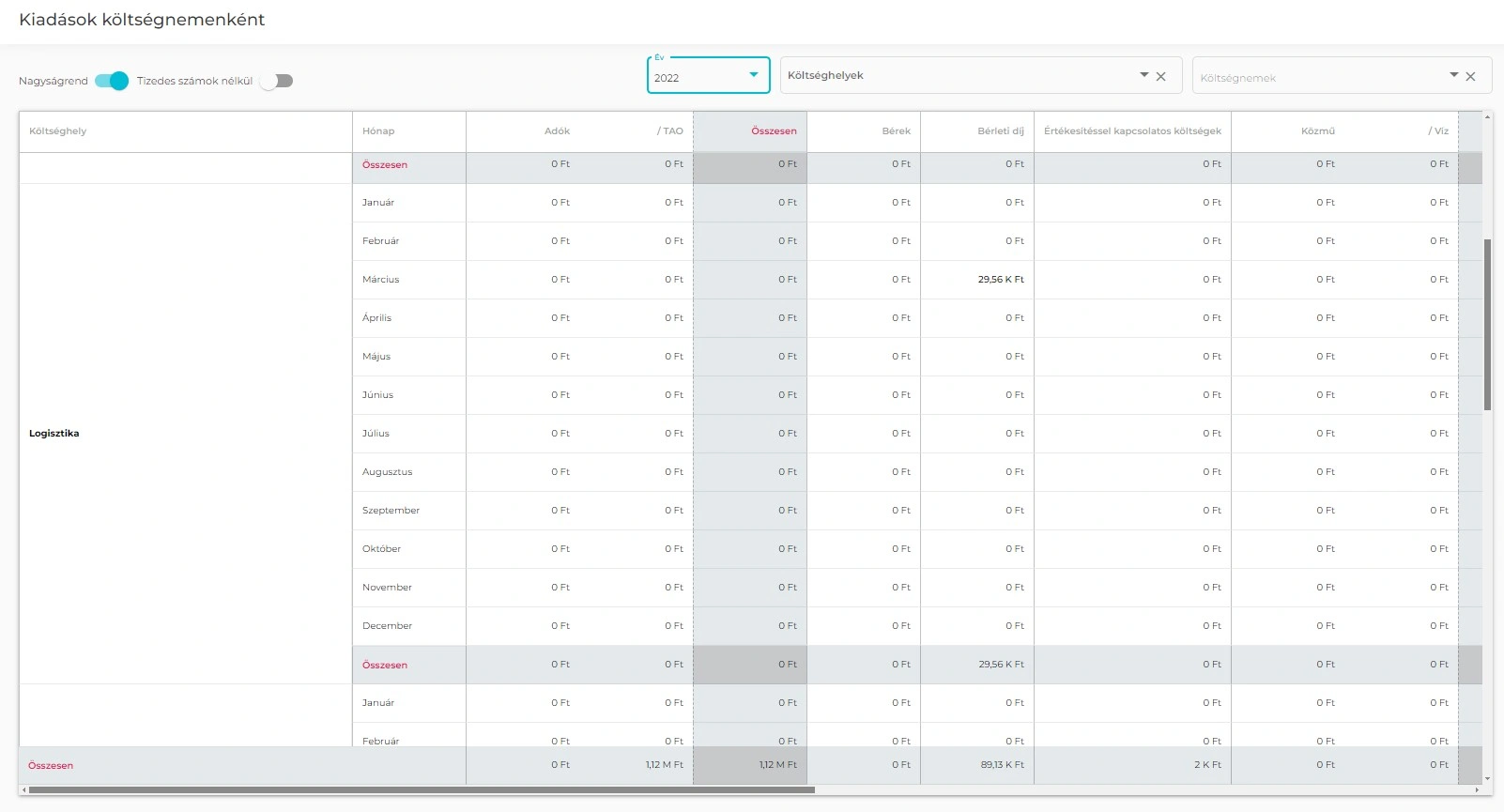Select the Összesen column header
This screenshot has height=812, width=1504.
tap(773, 131)
